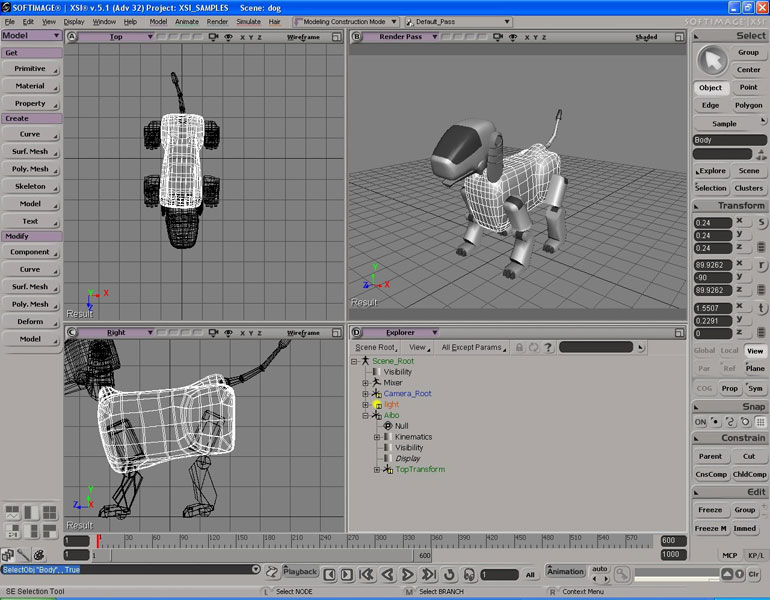
Task: Toggle the View transform mode
Action: click(755, 351)
